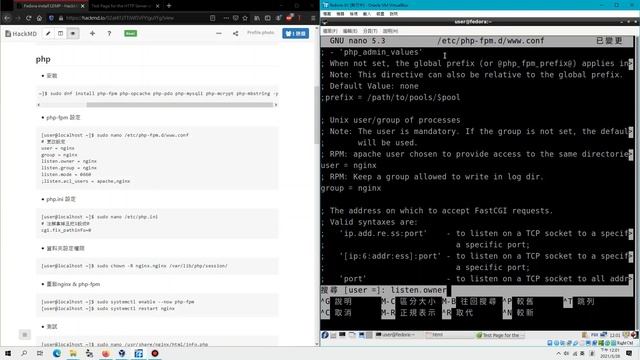Screen dimensions: 640x360
Task: Open terminal Help (H) menu
Action: 390,31
